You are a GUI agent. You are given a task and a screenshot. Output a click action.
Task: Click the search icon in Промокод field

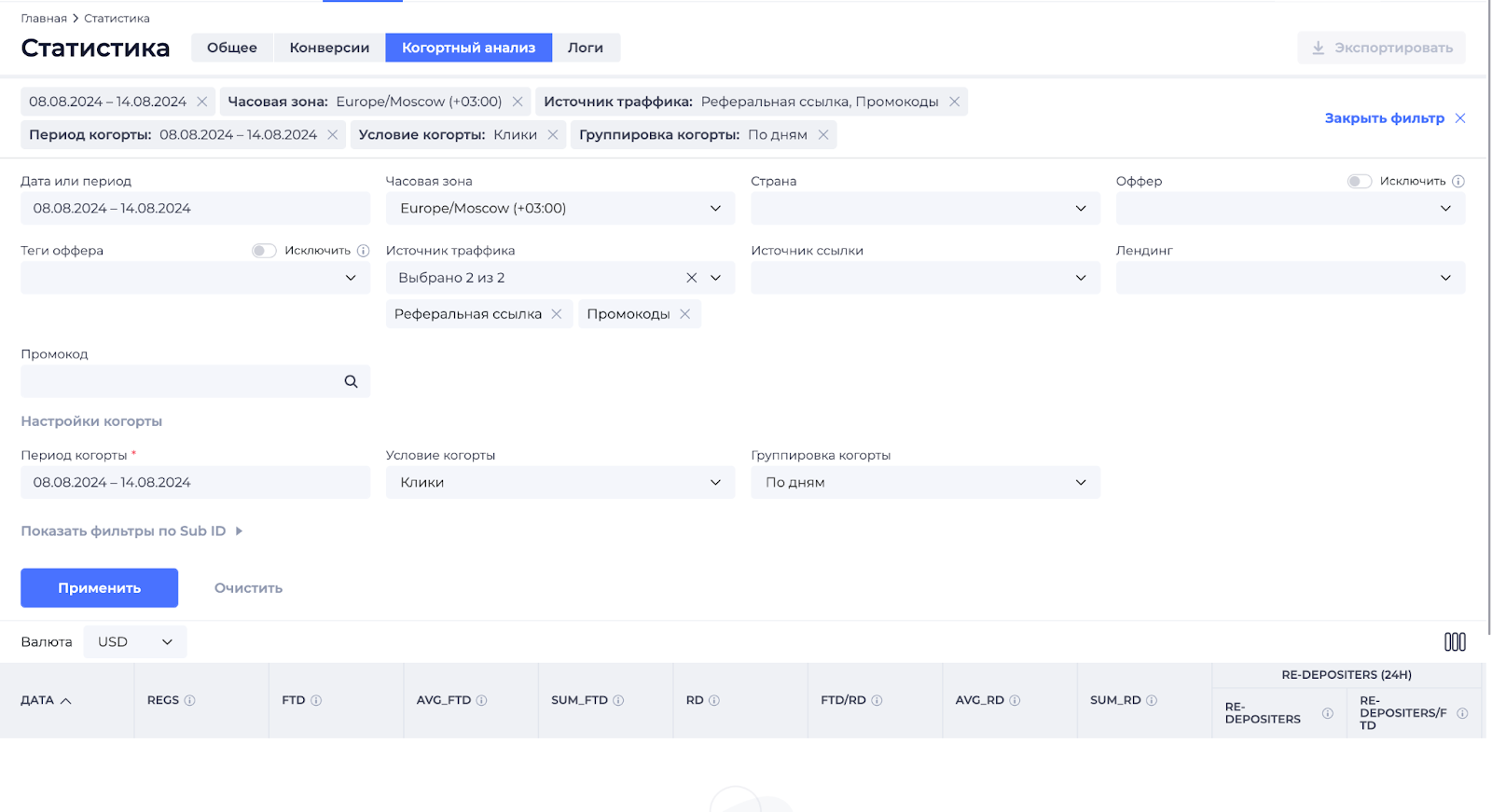click(x=351, y=381)
